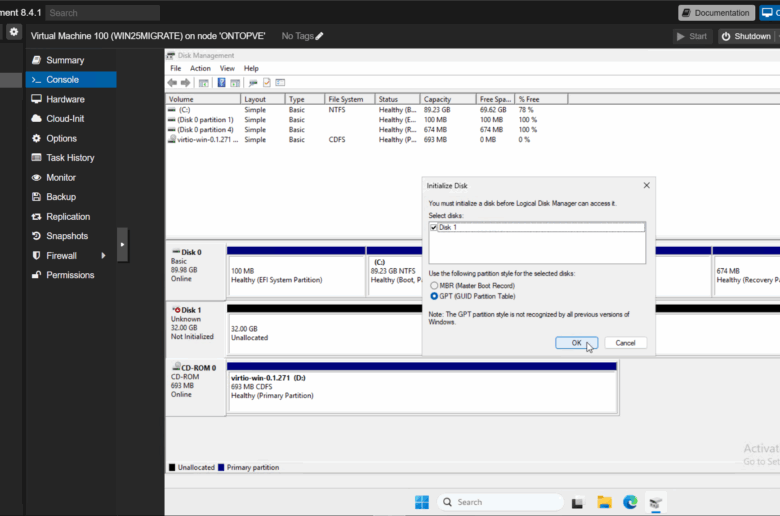Sort by the Status column header
Screen dimensions: 780x516
click(397, 99)
